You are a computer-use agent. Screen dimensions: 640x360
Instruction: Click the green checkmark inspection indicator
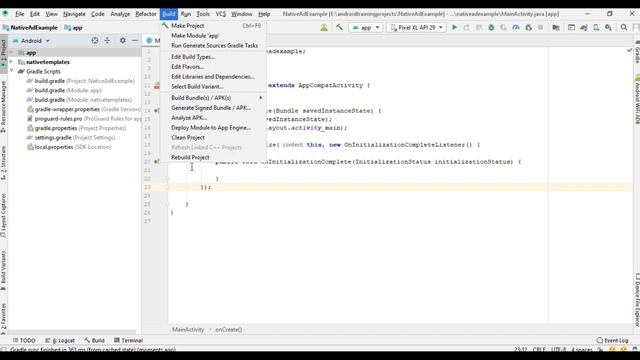(x=629, y=50)
